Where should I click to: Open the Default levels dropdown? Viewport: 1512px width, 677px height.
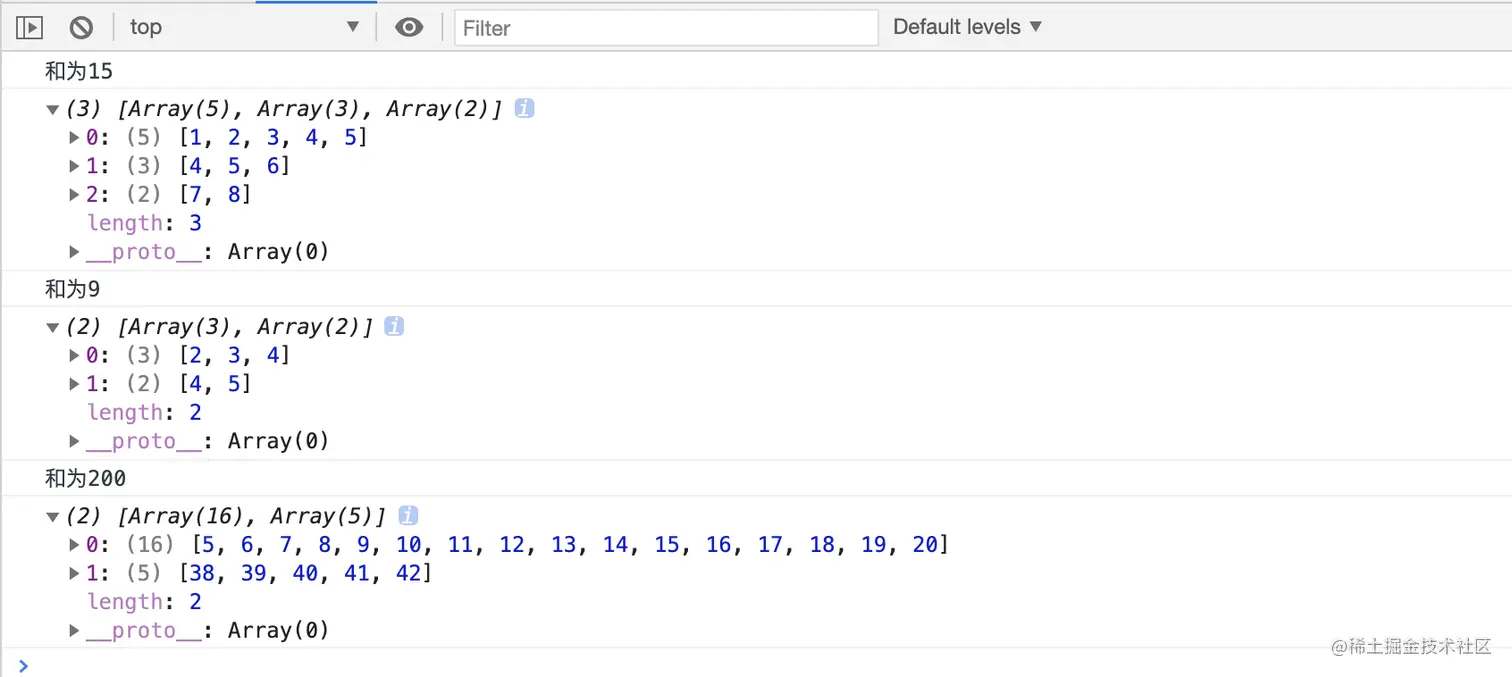coord(967,27)
